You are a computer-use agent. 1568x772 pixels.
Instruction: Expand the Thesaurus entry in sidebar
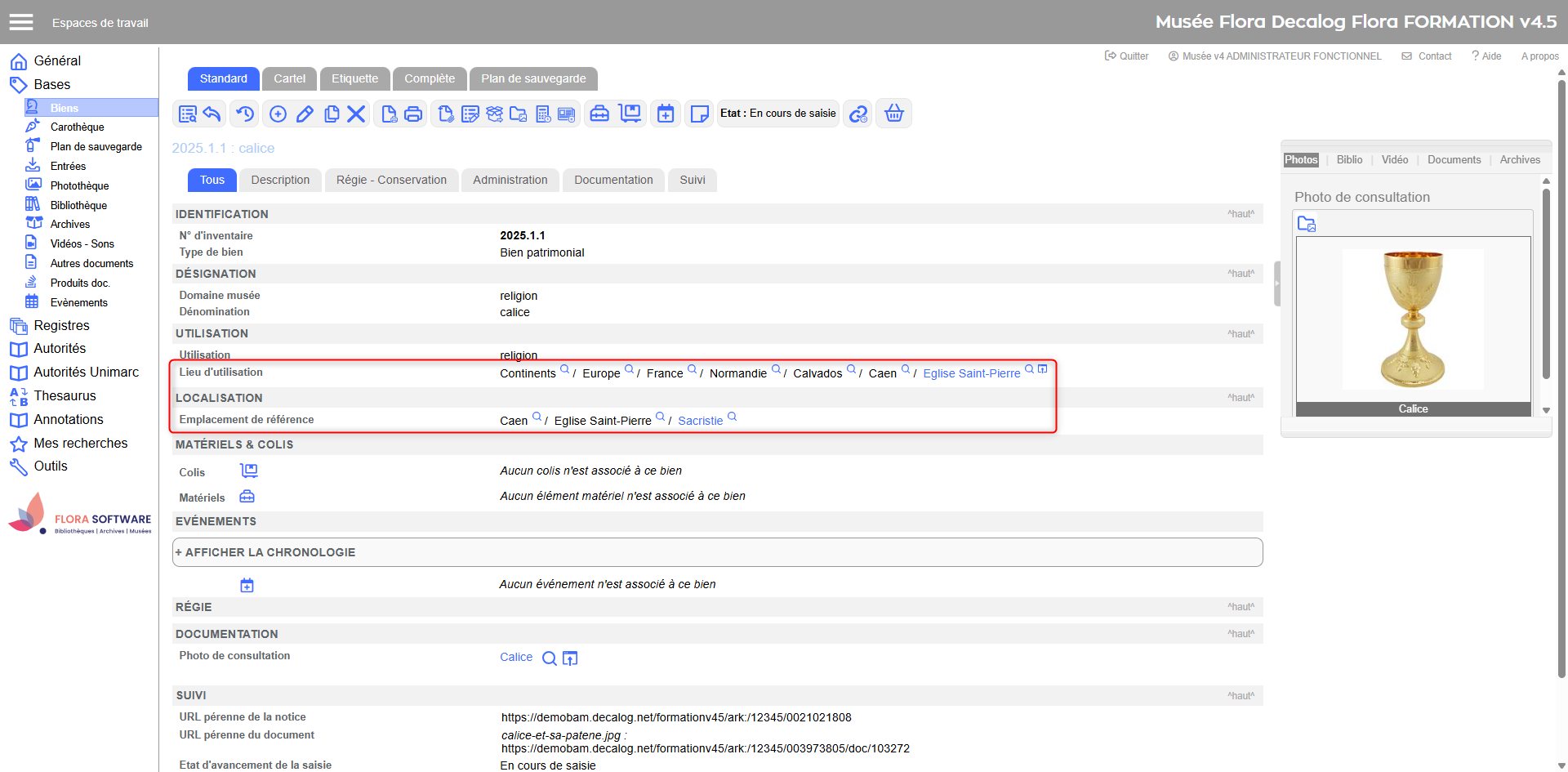pyautogui.click(x=65, y=395)
